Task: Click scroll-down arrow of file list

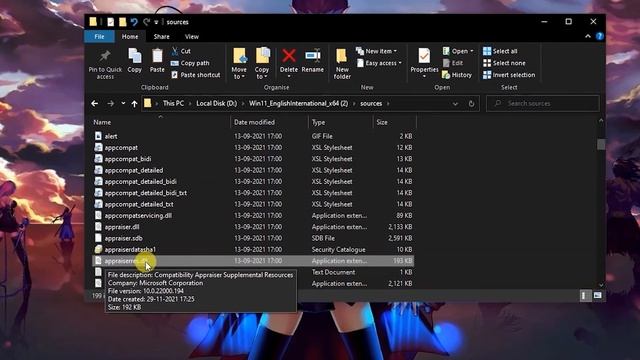Action: tap(601, 285)
